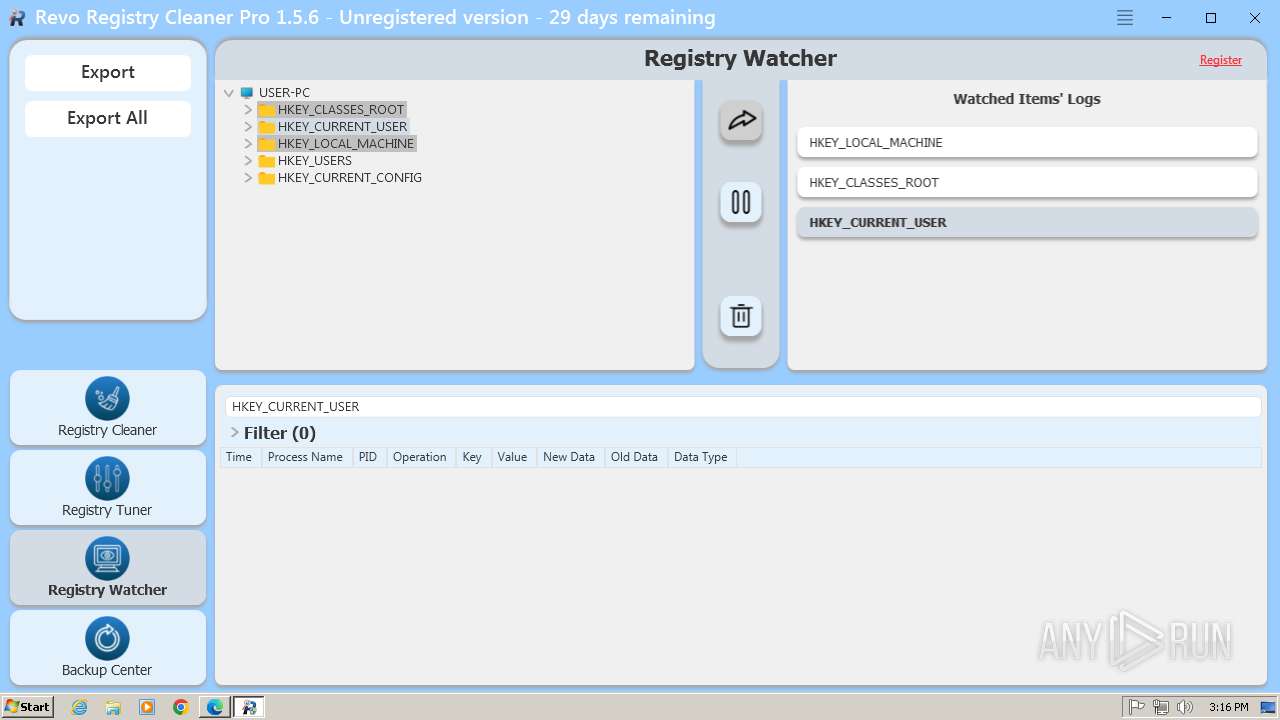1280x720 pixels.
Task: Open Backup Center module
Action: click(108, 648)
